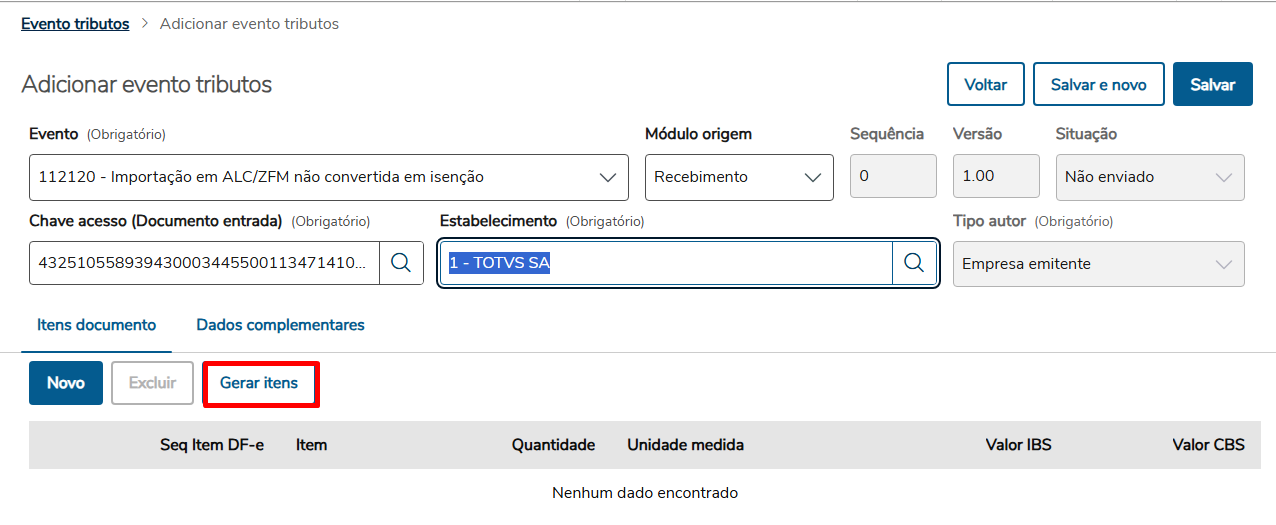
Task: Click the search icon beside Chave acesso
Action: 401,263
